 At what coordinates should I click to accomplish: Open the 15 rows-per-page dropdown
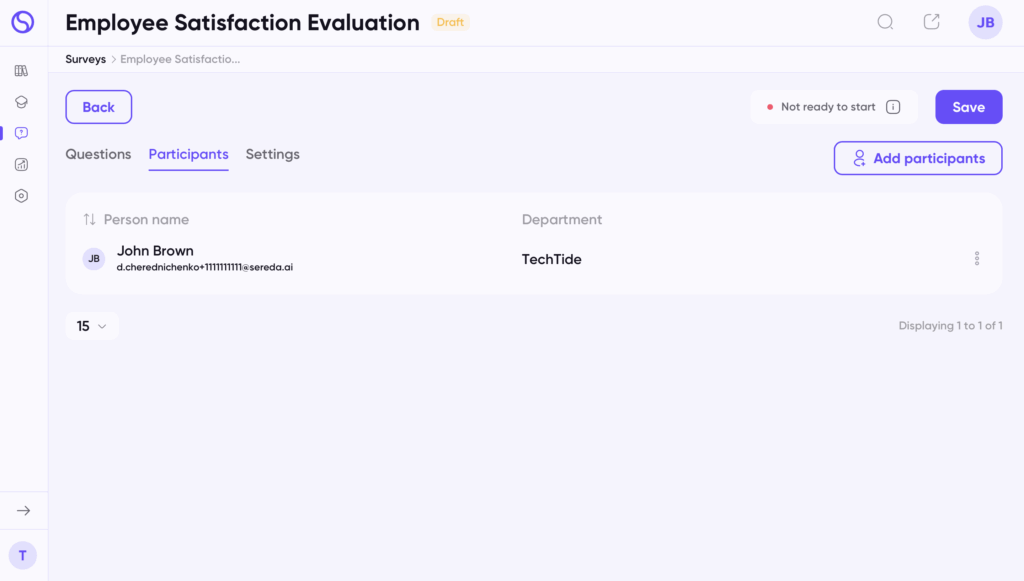tap(92, 326)
